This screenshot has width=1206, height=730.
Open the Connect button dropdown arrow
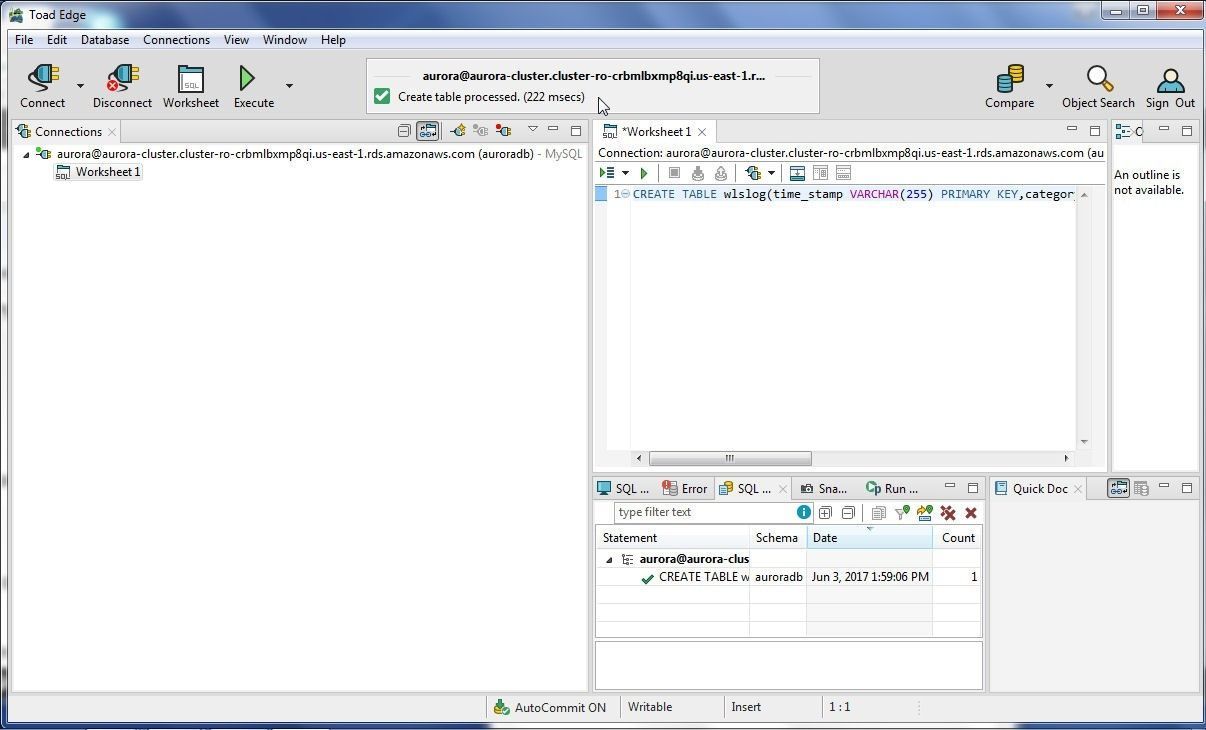(x=80, y=86)
